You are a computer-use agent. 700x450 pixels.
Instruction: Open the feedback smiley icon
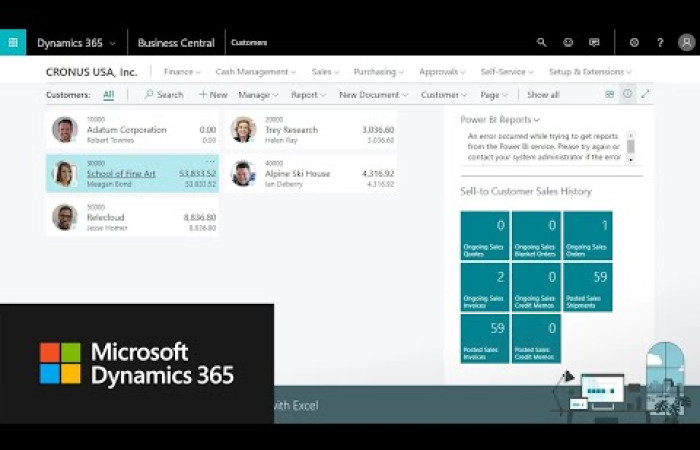click(x=568, y=42)
